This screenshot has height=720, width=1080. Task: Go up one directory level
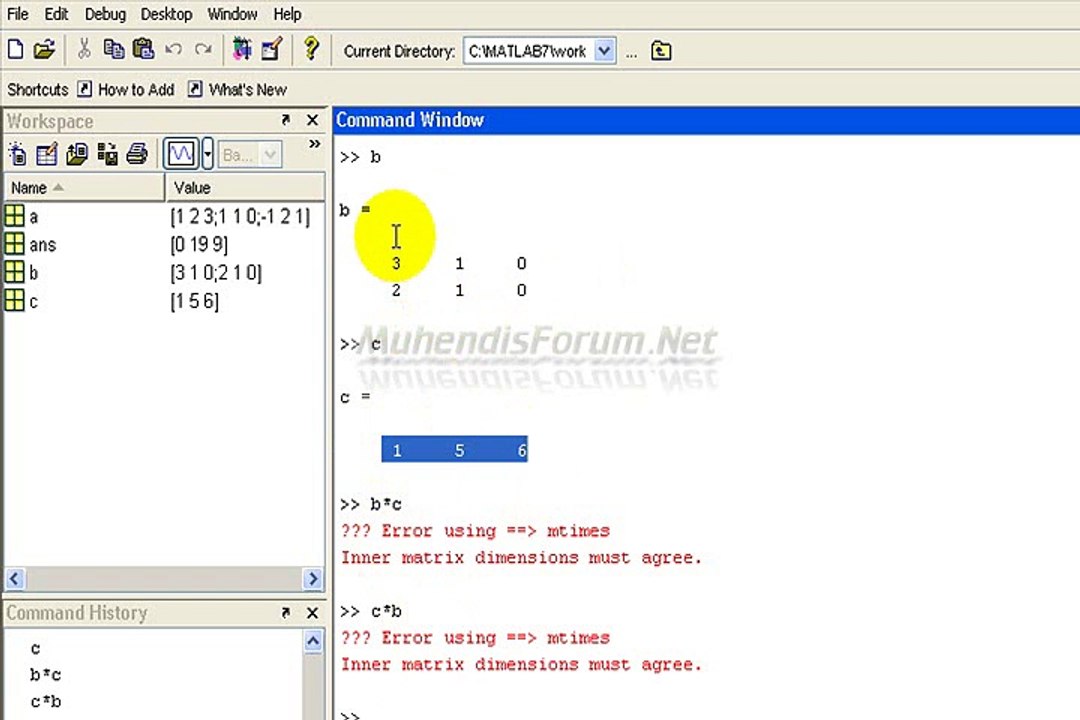click(661, 51)
